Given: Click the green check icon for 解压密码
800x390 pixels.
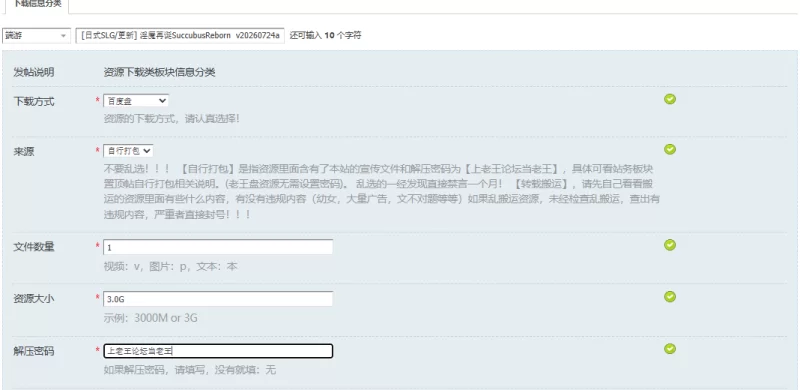Looking at the screenshot, I should [x=670, y=349].
